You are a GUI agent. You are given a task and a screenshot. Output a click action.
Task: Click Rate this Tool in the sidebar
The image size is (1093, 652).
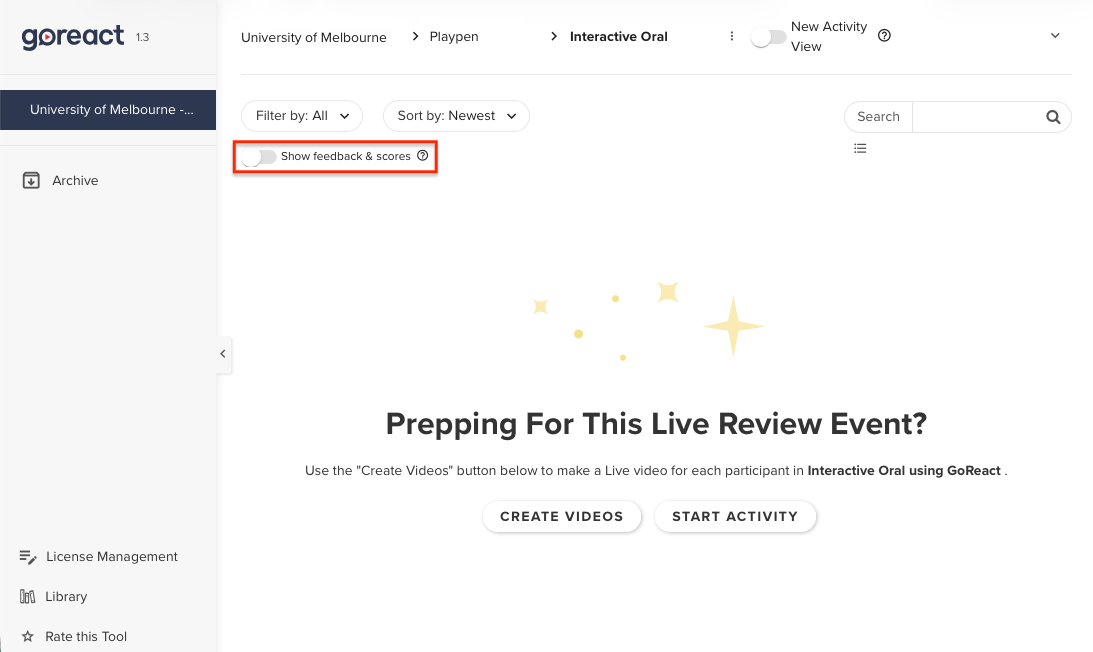pos(74,636)
